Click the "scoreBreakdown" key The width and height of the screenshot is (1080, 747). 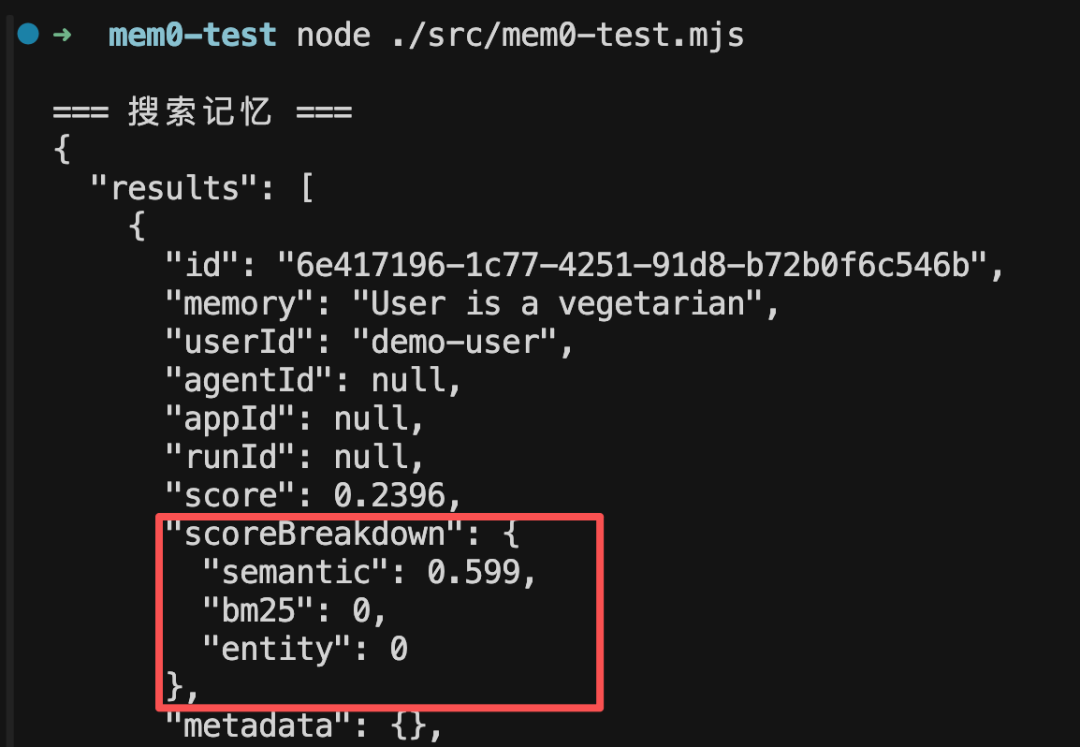point(313,534)
